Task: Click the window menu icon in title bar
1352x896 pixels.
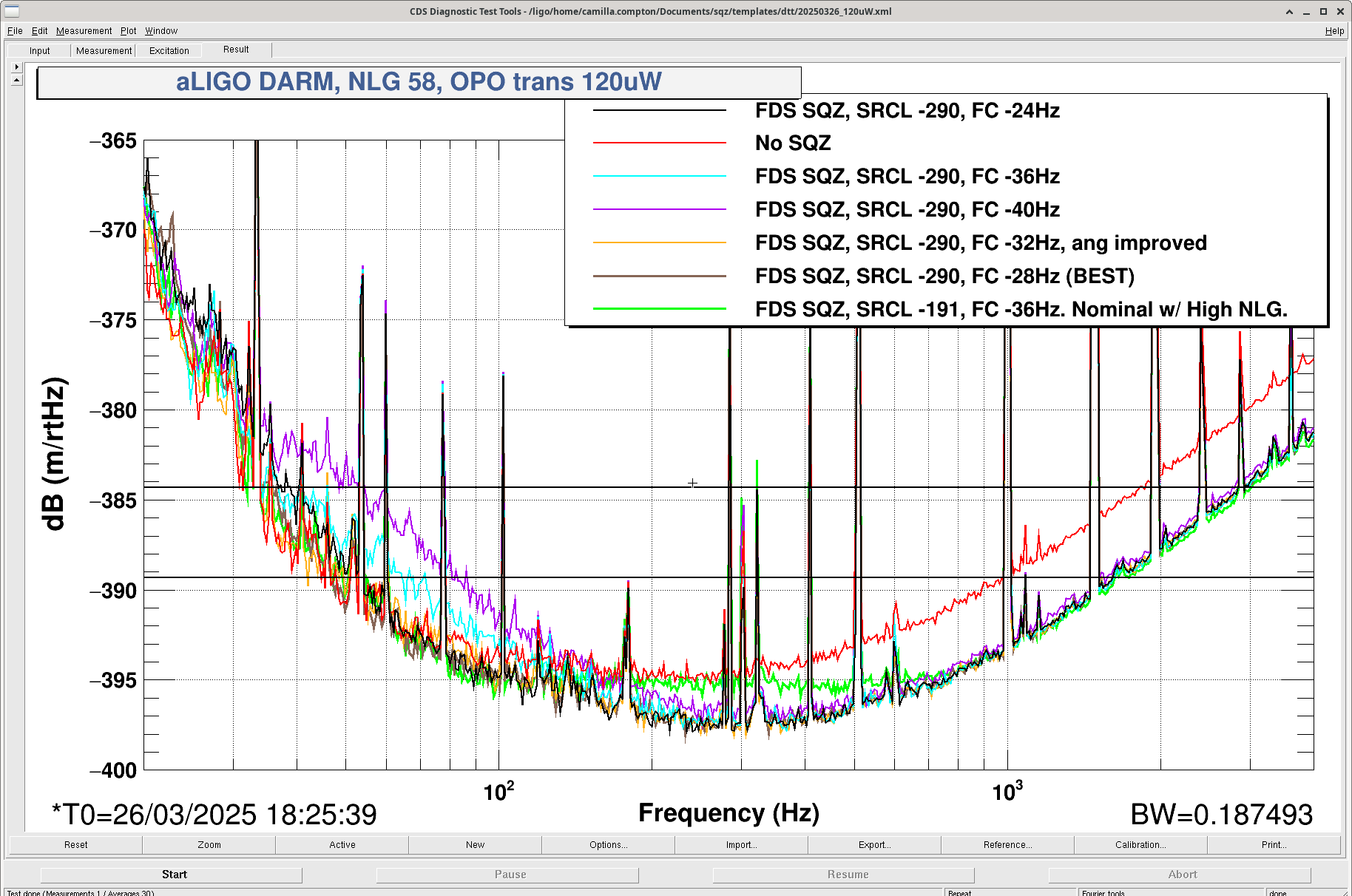Action: coord(12,11)
